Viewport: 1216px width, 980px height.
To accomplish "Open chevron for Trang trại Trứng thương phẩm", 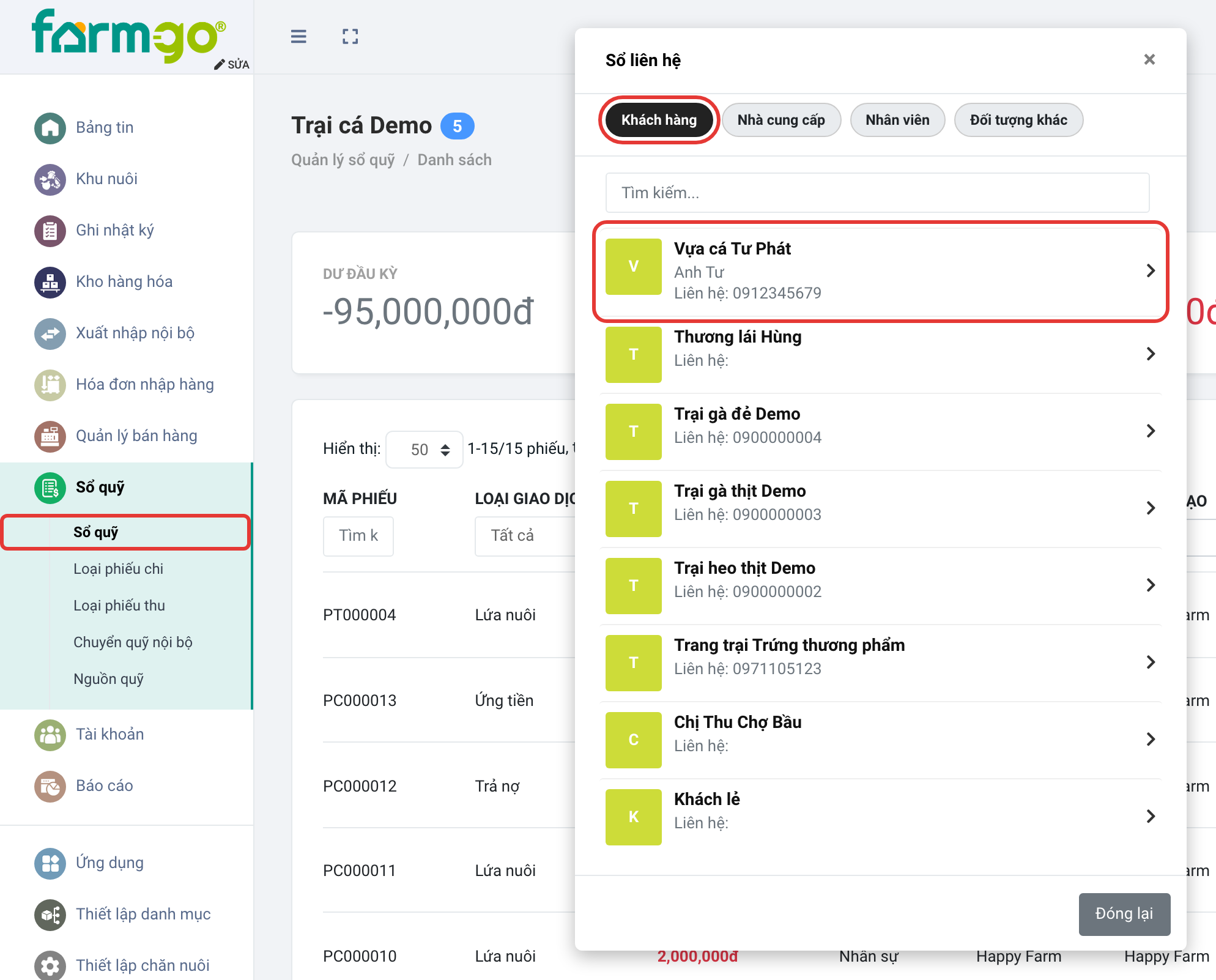I will tap(1151, 662).
